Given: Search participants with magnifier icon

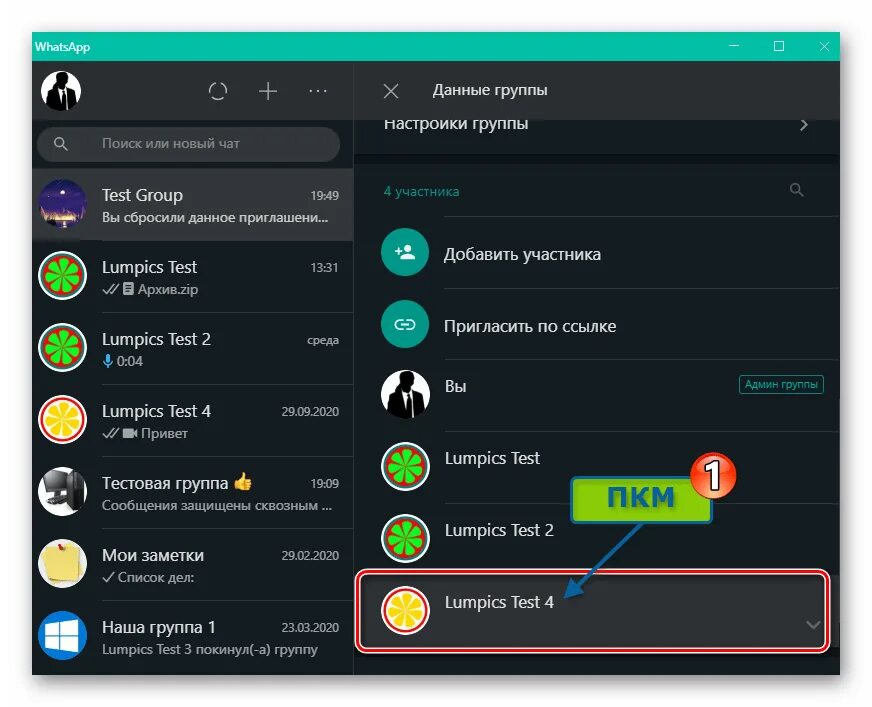Looking at the screenshot, I should (x=796, y=190).
